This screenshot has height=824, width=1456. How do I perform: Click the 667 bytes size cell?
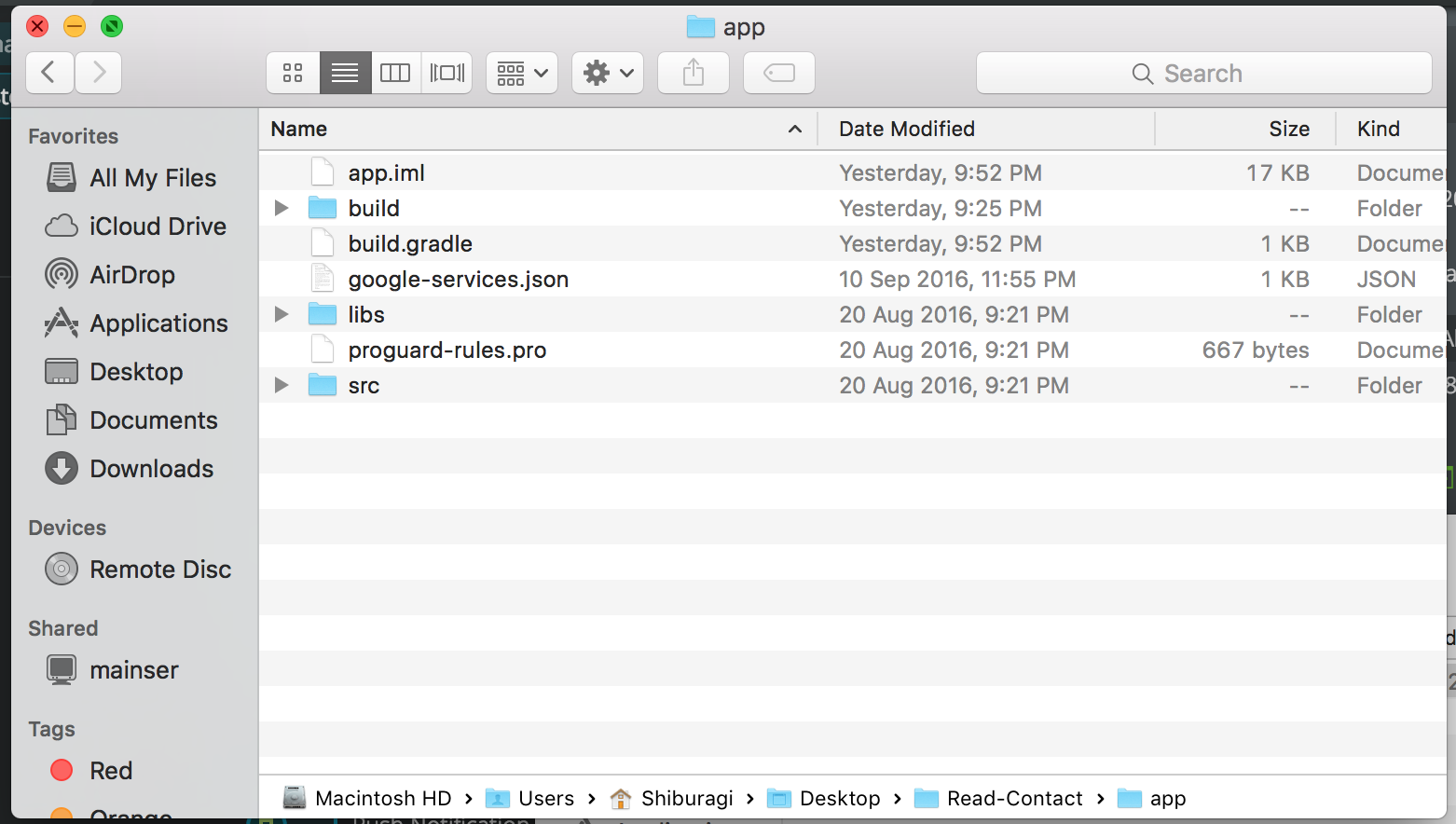(x=1256, y=350)
